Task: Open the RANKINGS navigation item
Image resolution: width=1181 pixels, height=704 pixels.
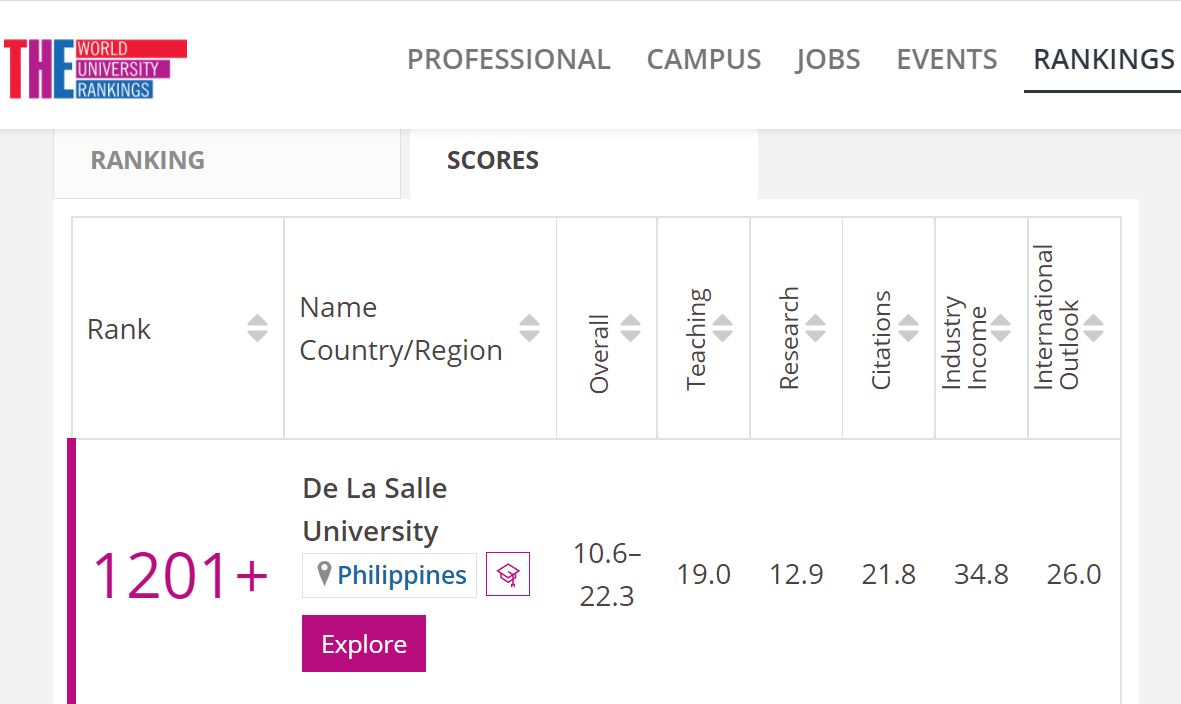Action: (x=1103, y=59)
